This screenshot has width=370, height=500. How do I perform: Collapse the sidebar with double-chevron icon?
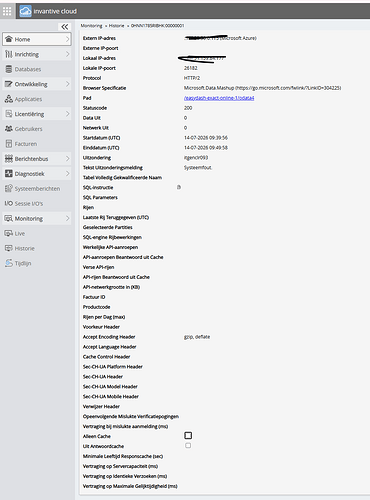(x=65, y=27)
